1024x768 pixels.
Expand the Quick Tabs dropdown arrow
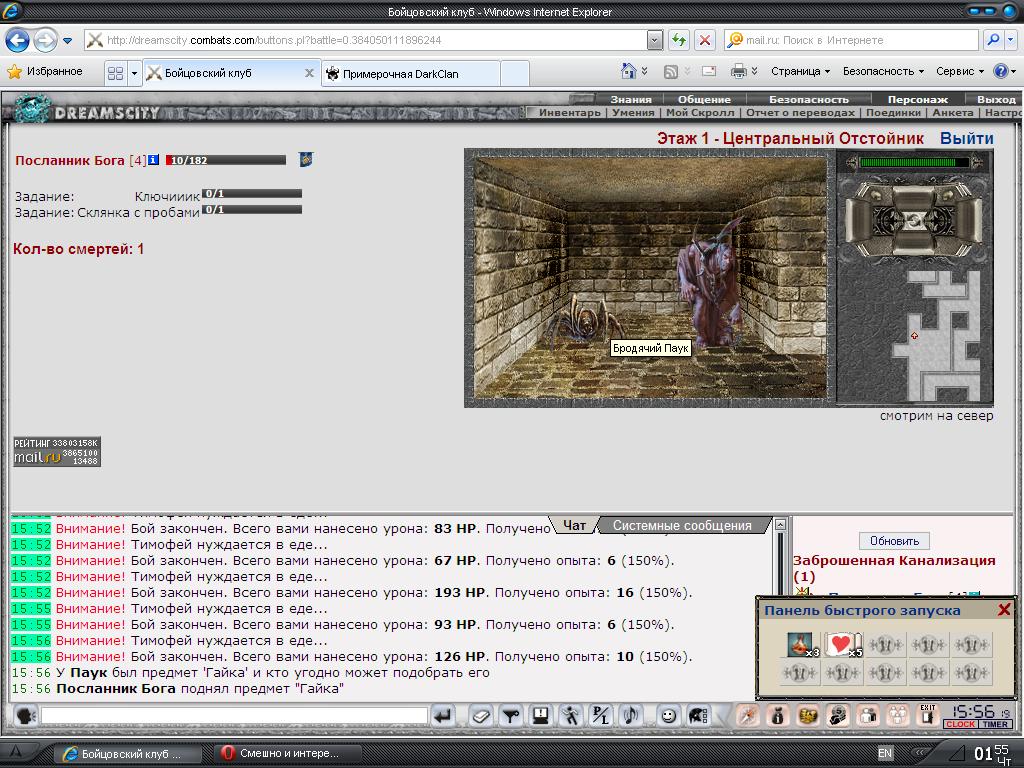point(134,73)
